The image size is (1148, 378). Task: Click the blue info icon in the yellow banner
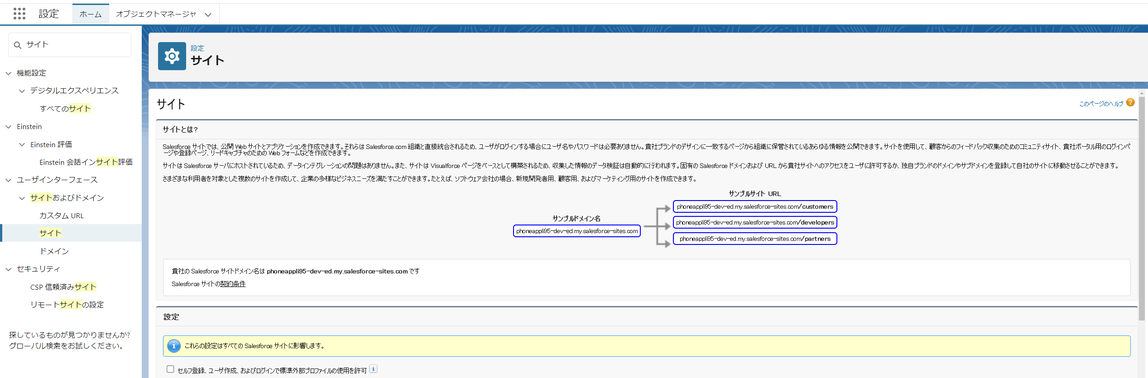point(174,345)
